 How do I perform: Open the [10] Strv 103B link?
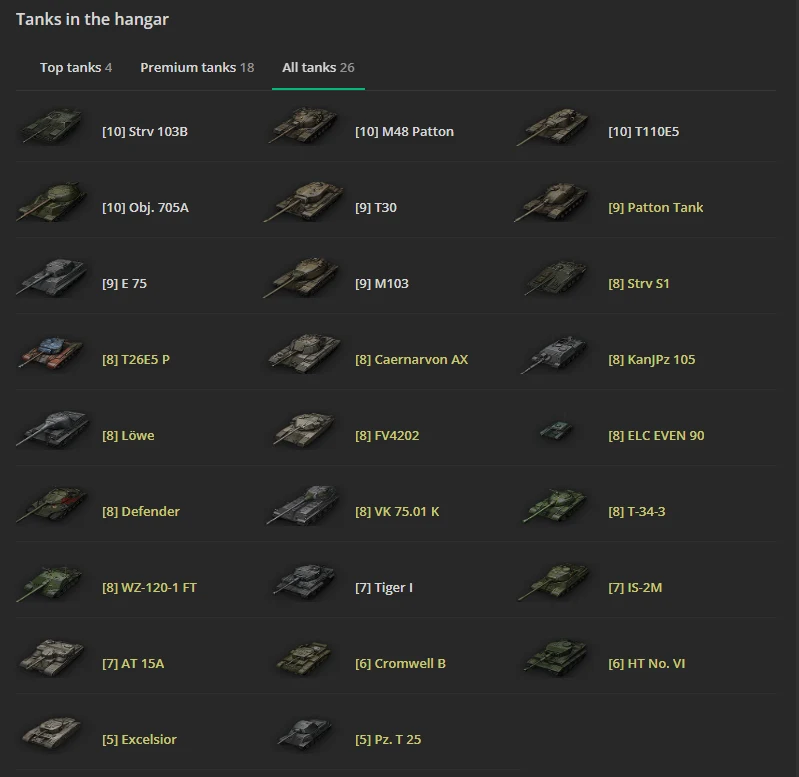[x=145, y=131]
